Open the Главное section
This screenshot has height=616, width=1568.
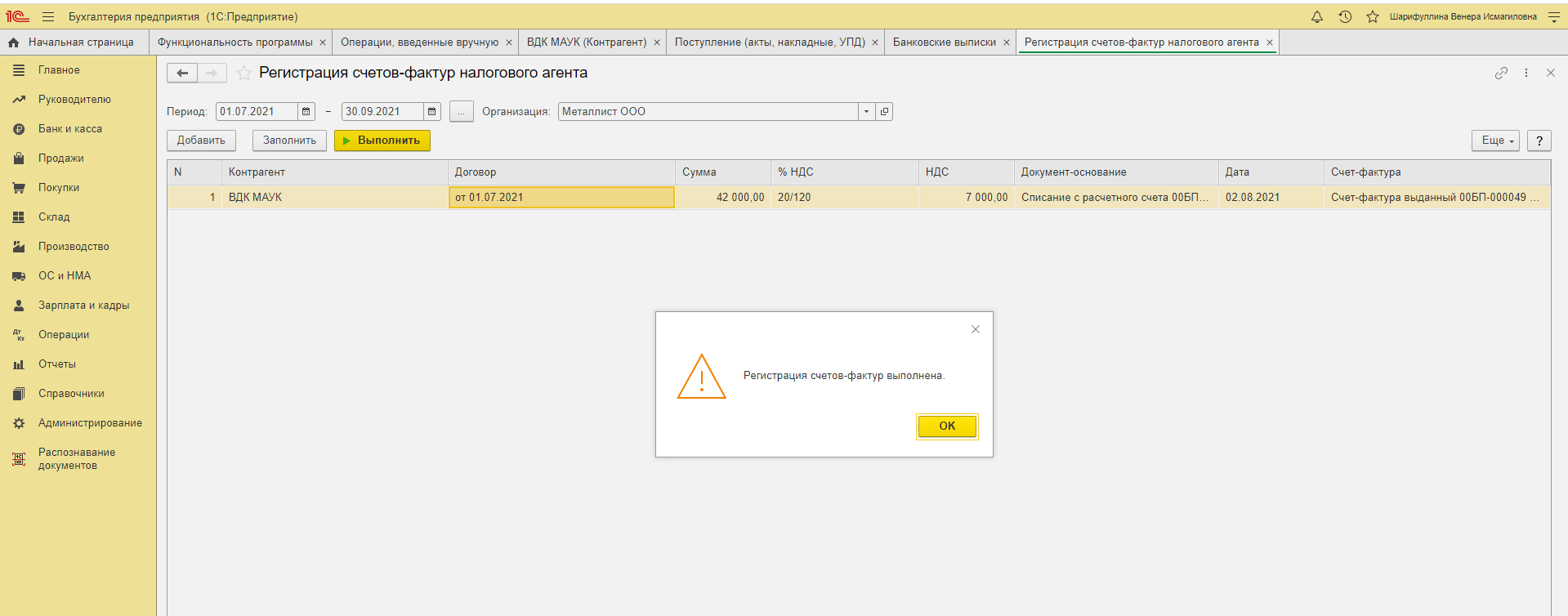click(78, 70)
